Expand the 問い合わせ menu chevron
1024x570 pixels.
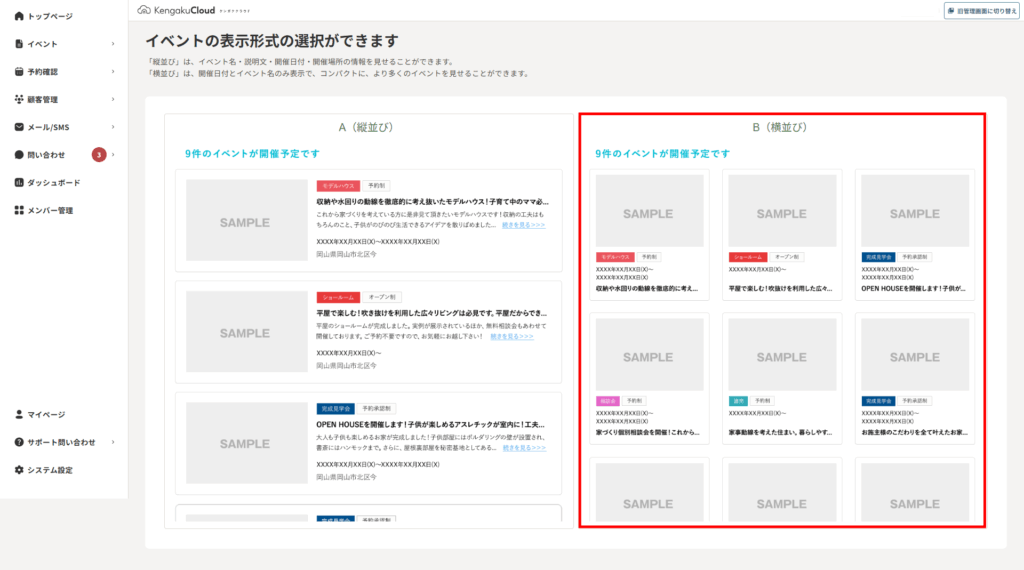[113, 155]
